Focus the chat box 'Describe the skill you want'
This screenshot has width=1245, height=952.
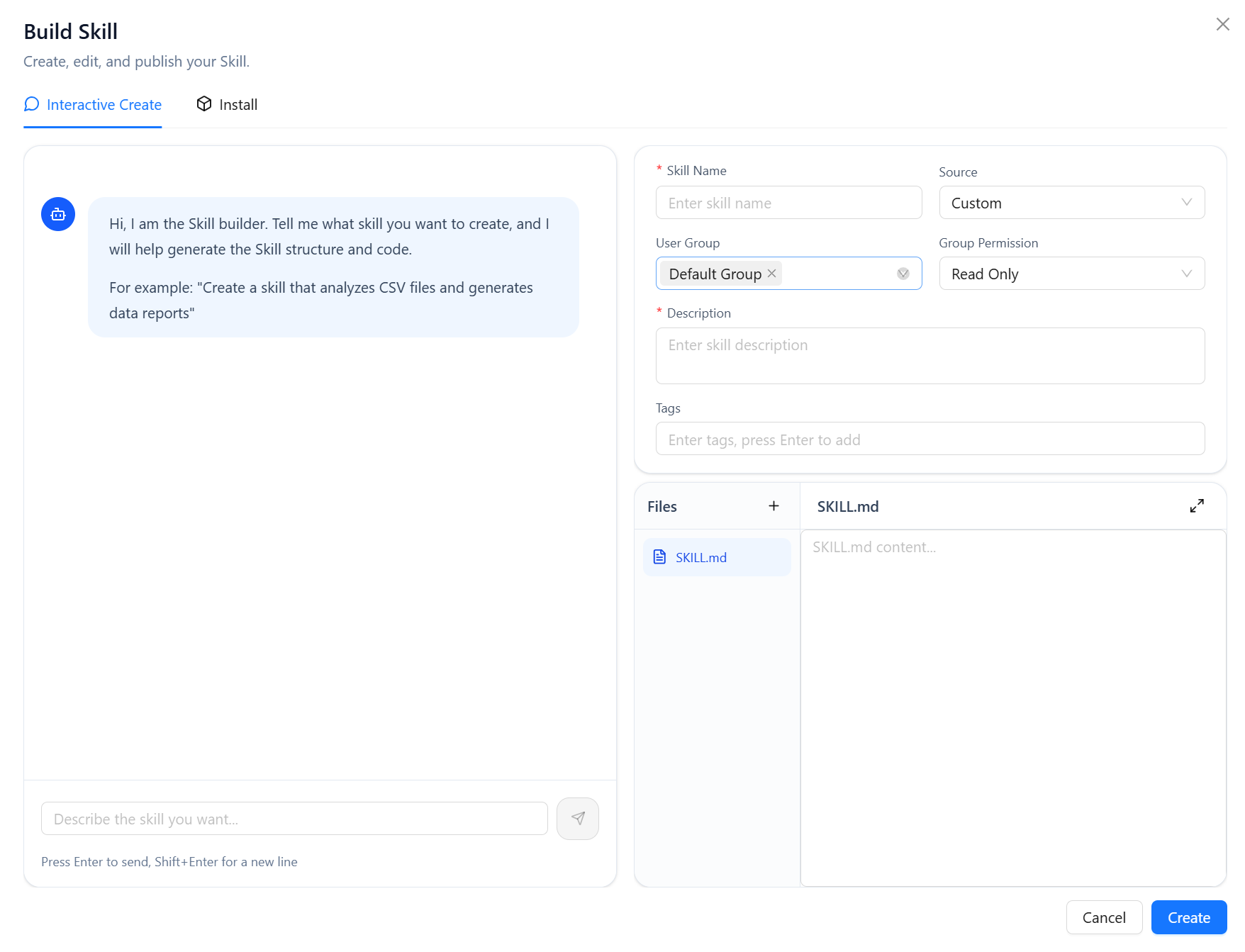[294, 819]
